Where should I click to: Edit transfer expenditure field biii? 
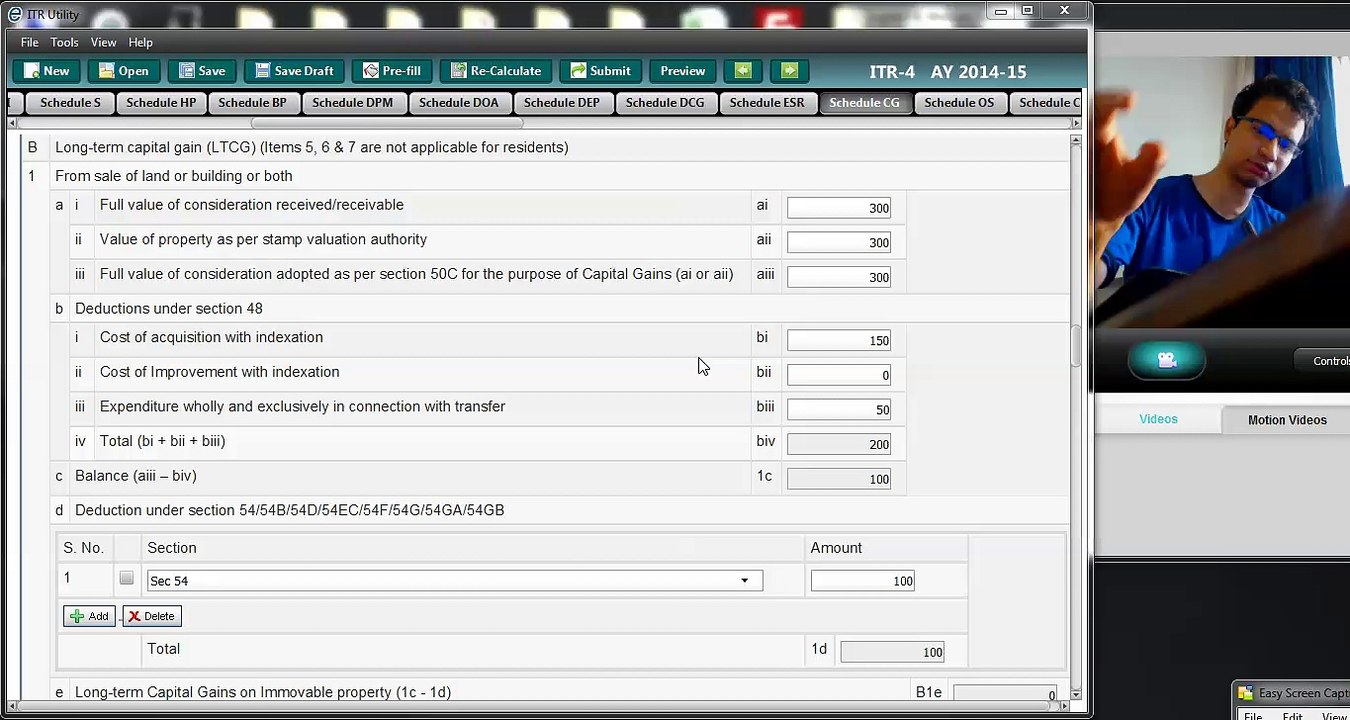click(x=839, y=409)
